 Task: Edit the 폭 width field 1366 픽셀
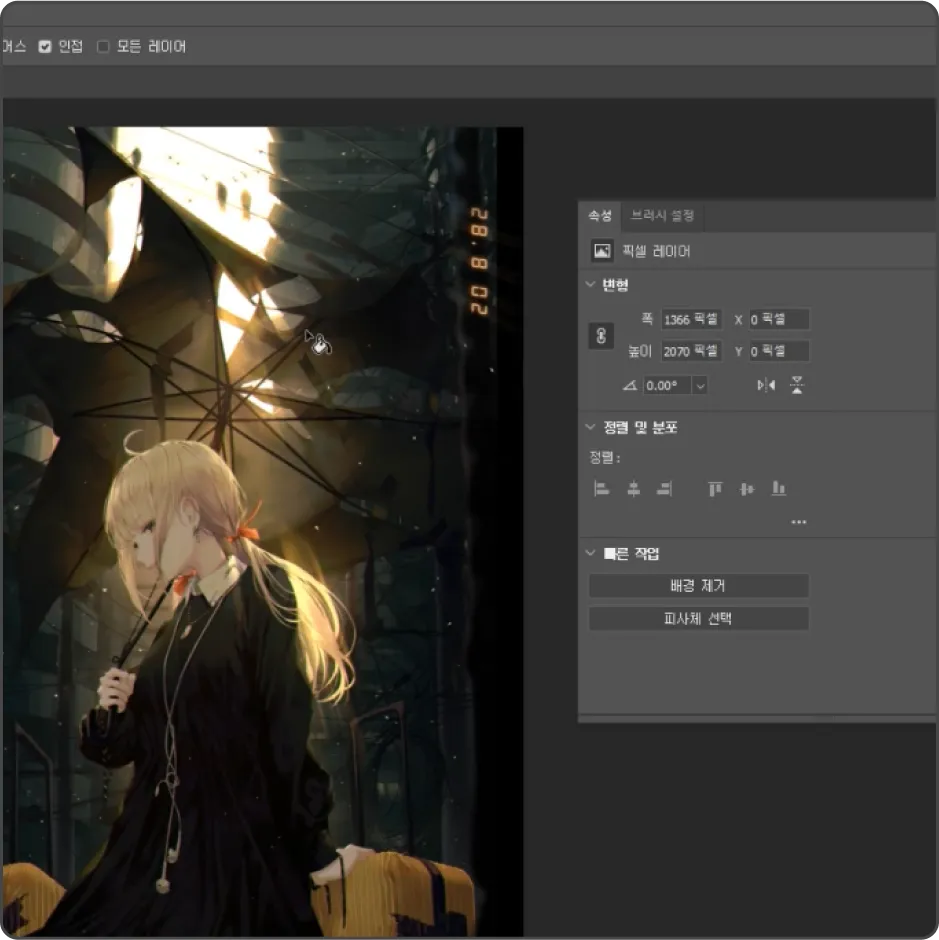pos(691,320)
